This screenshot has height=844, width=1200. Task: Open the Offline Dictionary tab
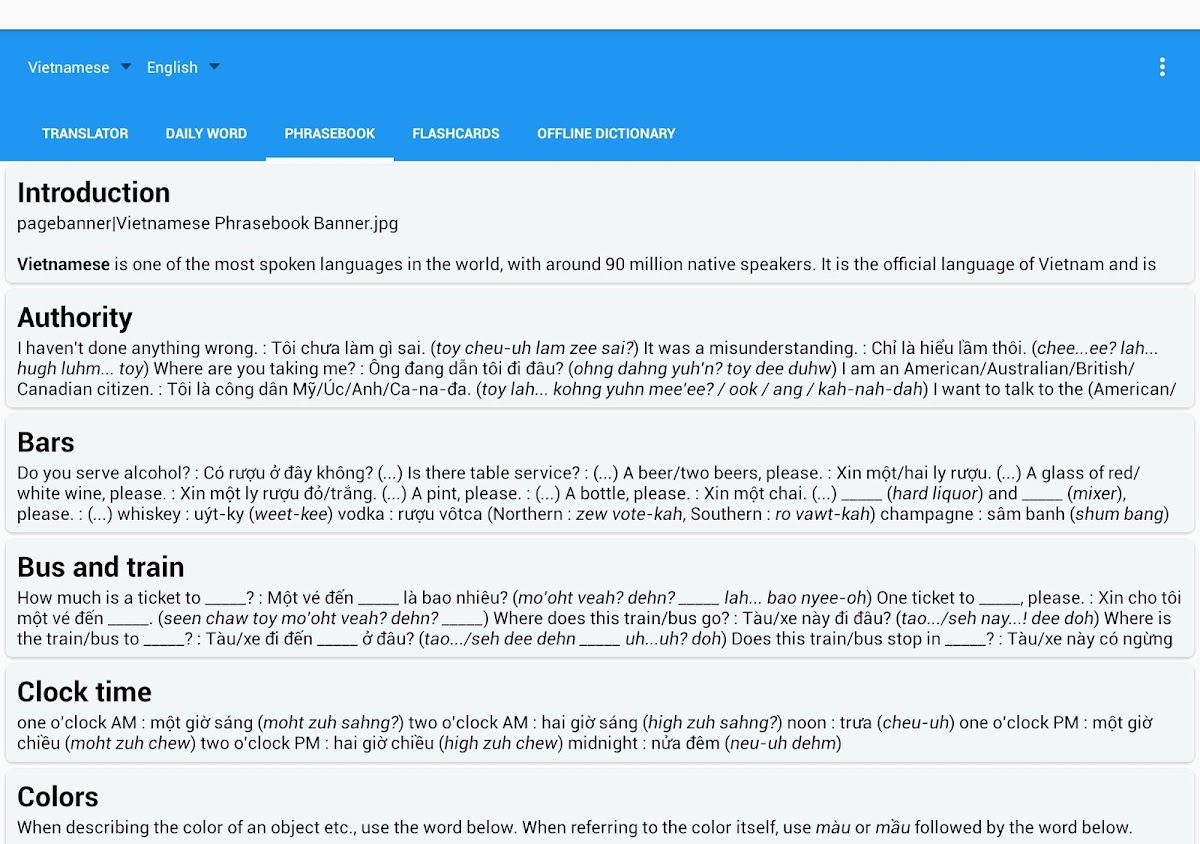click(x=606, y=133)
